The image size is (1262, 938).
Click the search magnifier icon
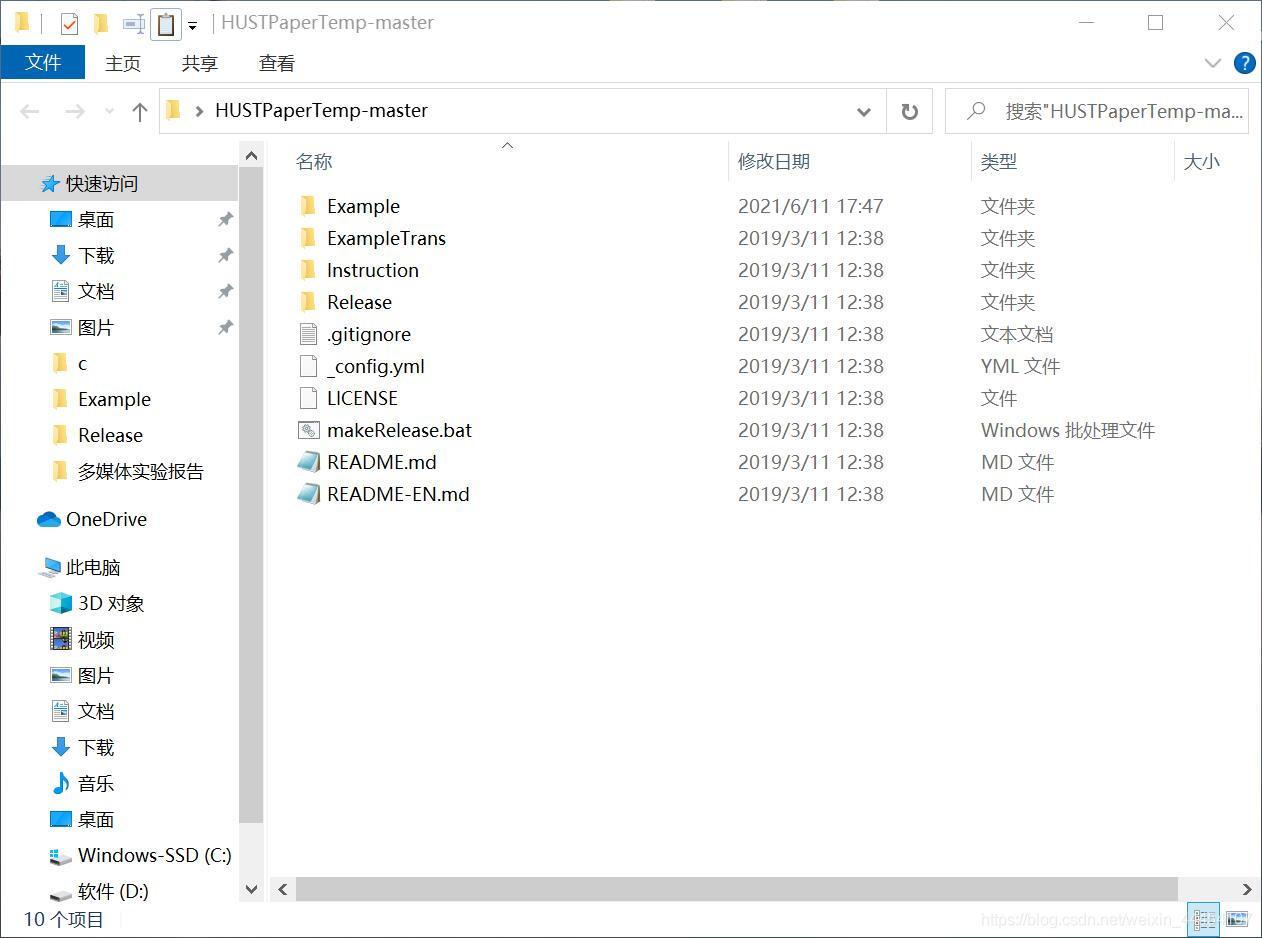point(977,111)
